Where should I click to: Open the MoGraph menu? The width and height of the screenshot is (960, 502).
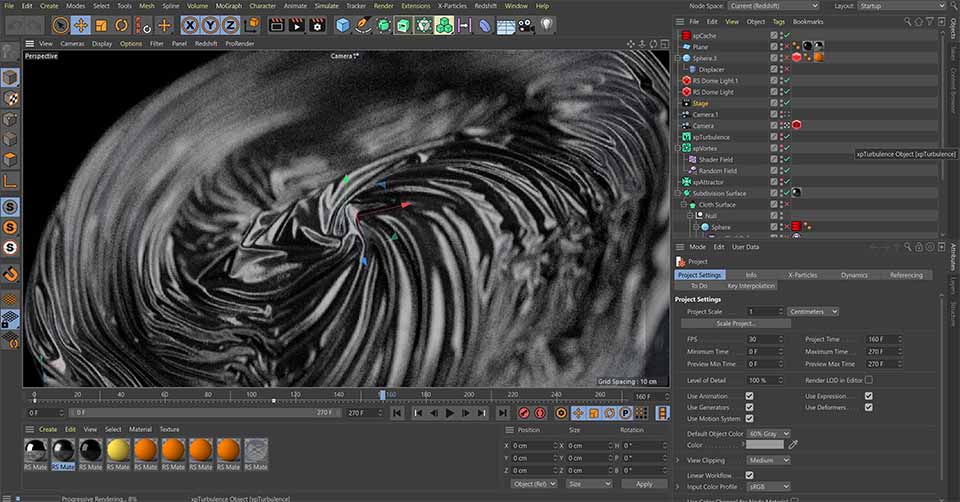228,6
